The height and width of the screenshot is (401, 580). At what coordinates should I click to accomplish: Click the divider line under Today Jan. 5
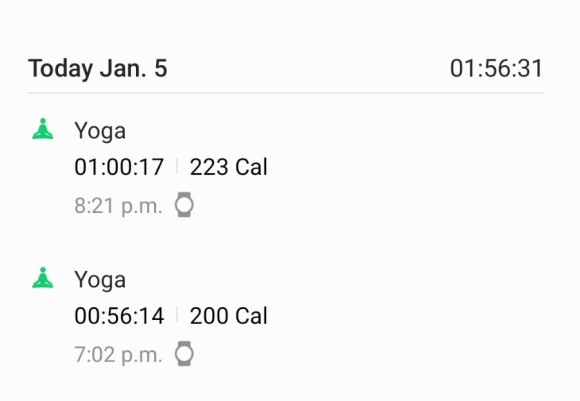(286, 93)
